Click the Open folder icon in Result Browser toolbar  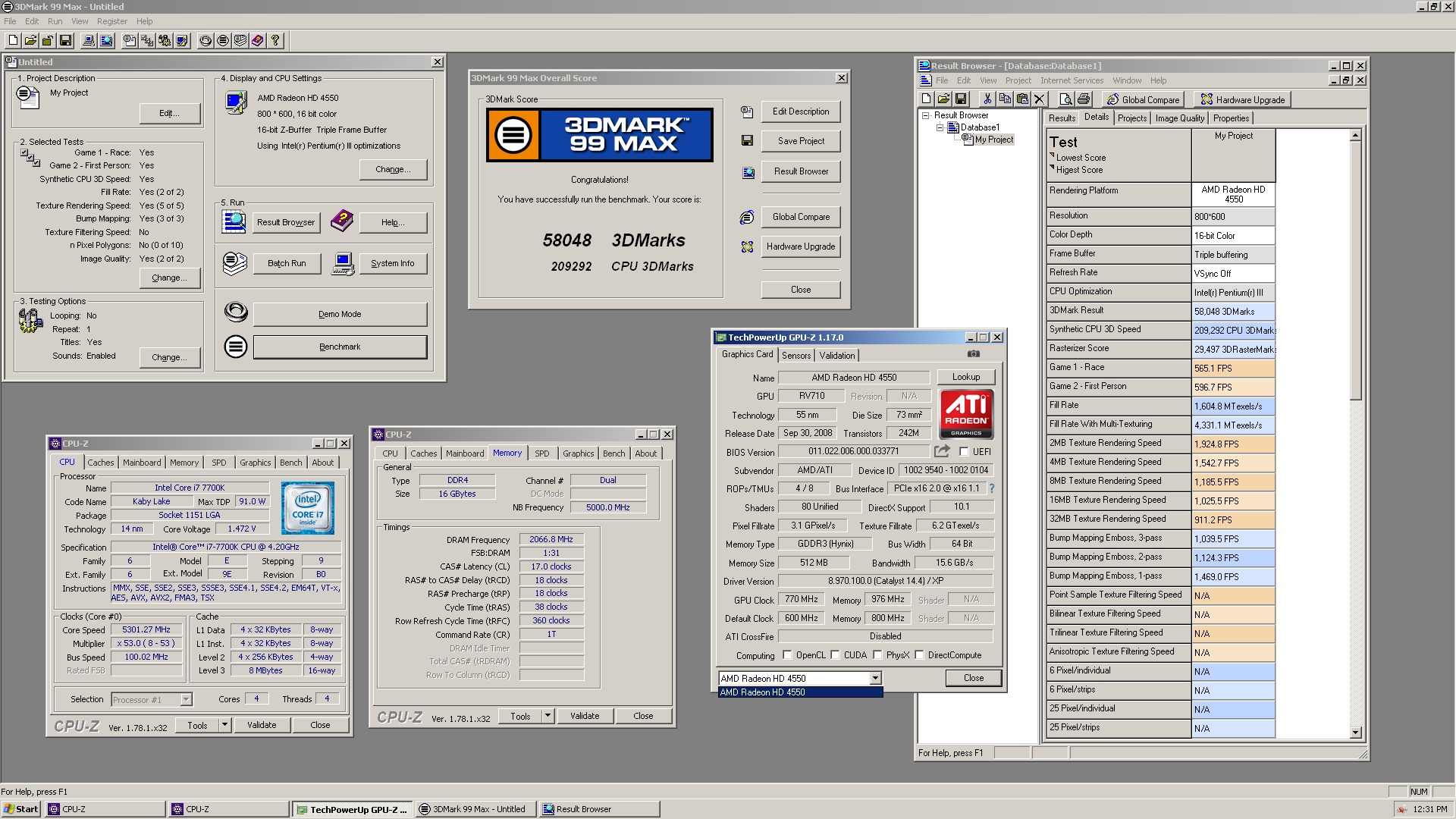[943, 99]
